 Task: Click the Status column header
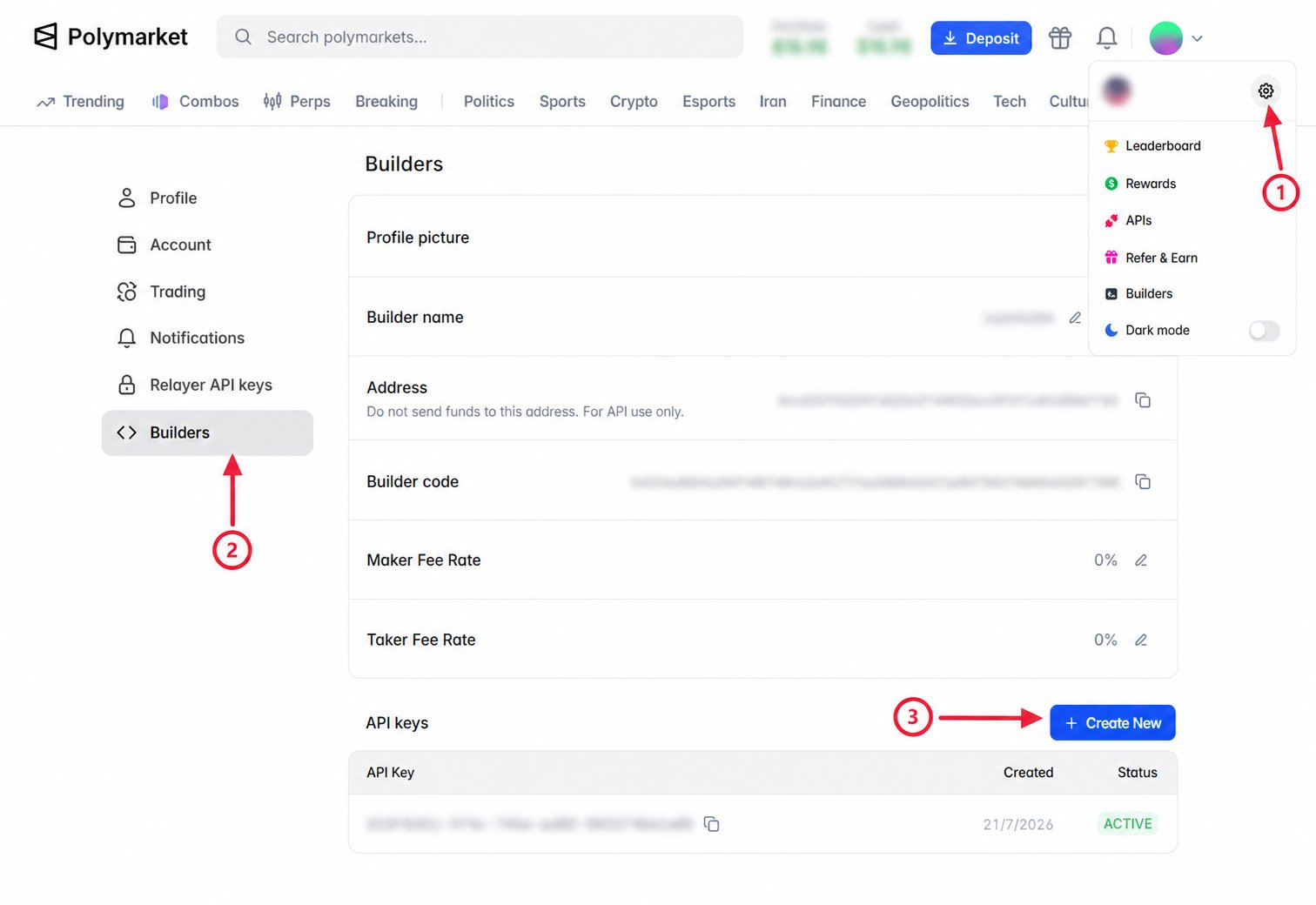point(1137,773)
